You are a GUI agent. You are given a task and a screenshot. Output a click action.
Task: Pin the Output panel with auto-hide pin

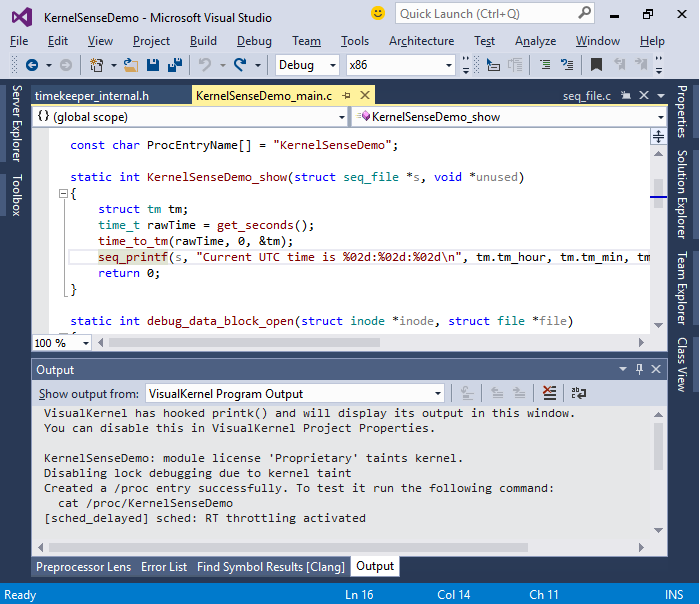point(639,369)
